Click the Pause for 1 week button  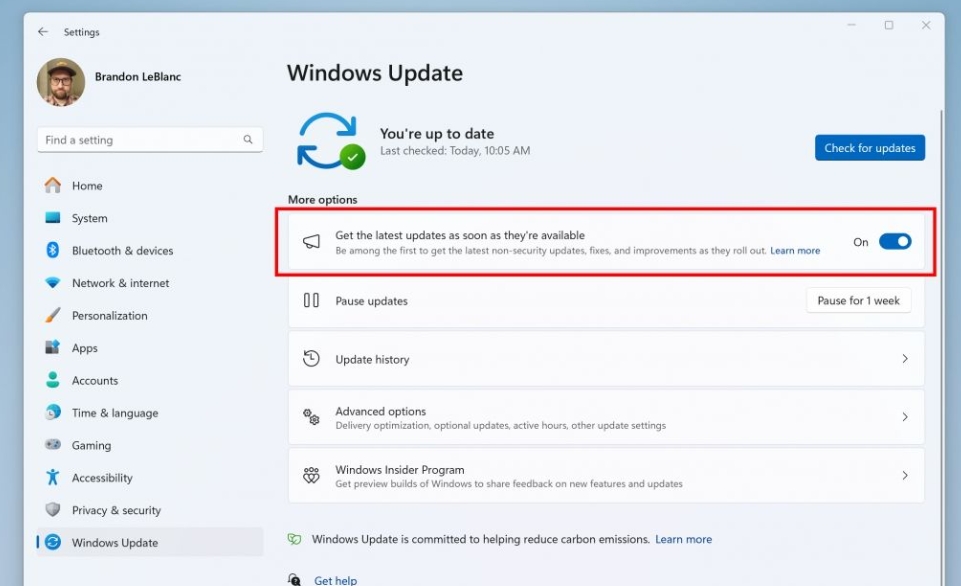[x=859, y=300]
